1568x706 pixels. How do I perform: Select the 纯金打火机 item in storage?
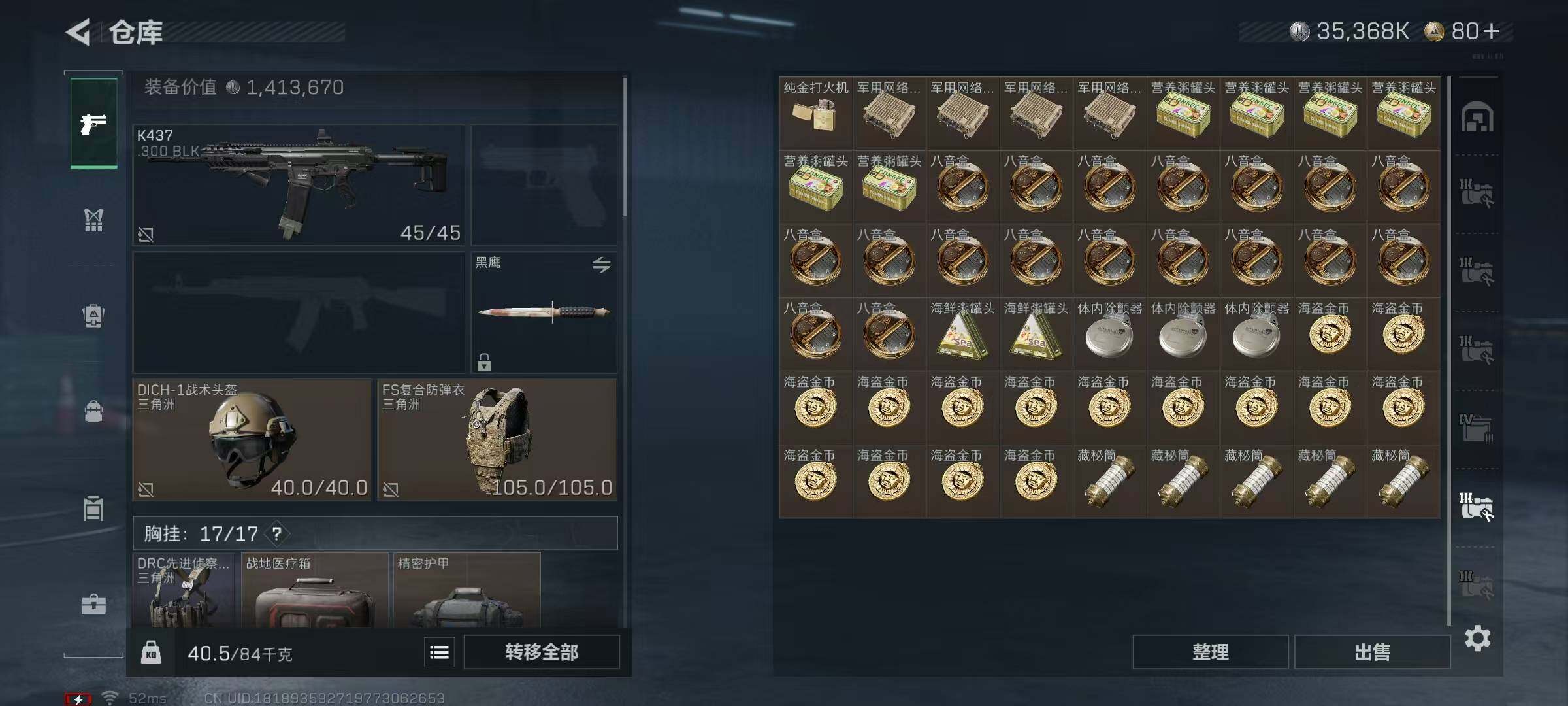click(815, 114)
